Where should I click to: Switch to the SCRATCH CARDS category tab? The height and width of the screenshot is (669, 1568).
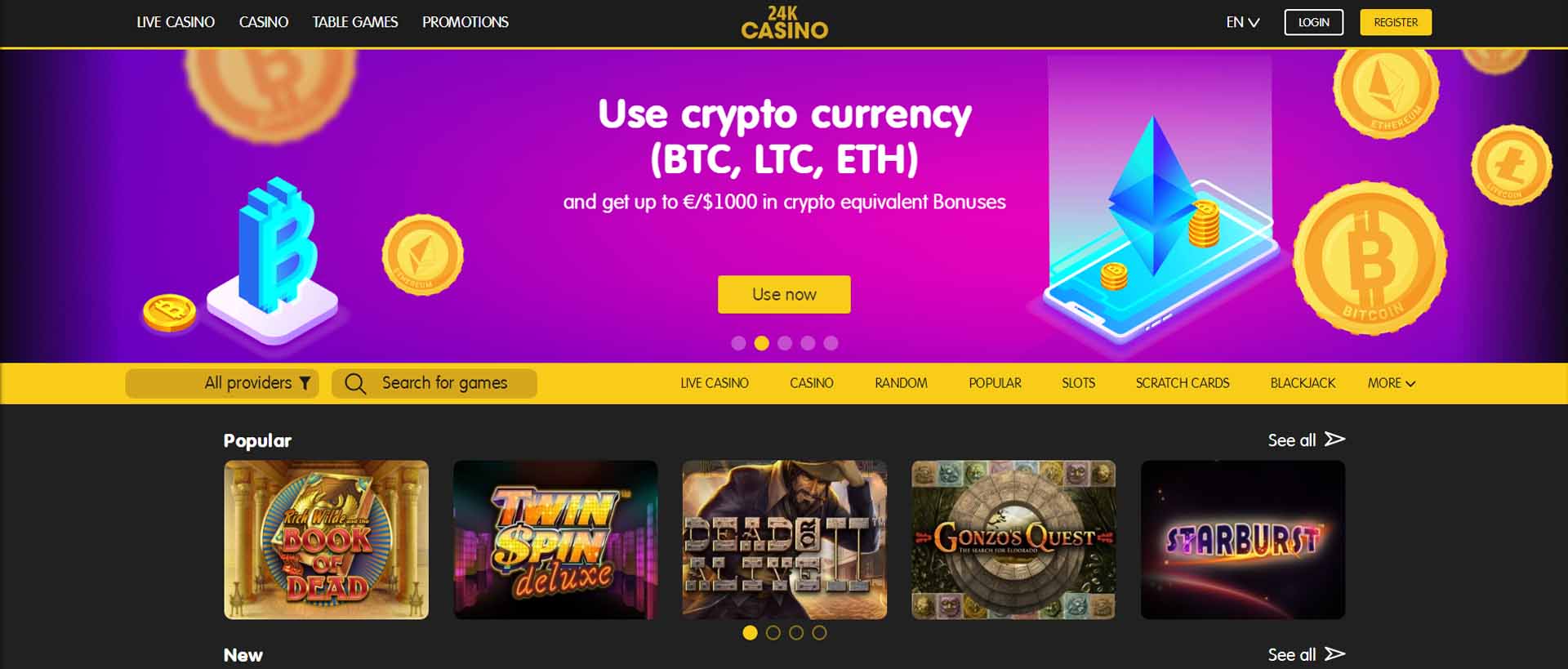coord(1182,383)
